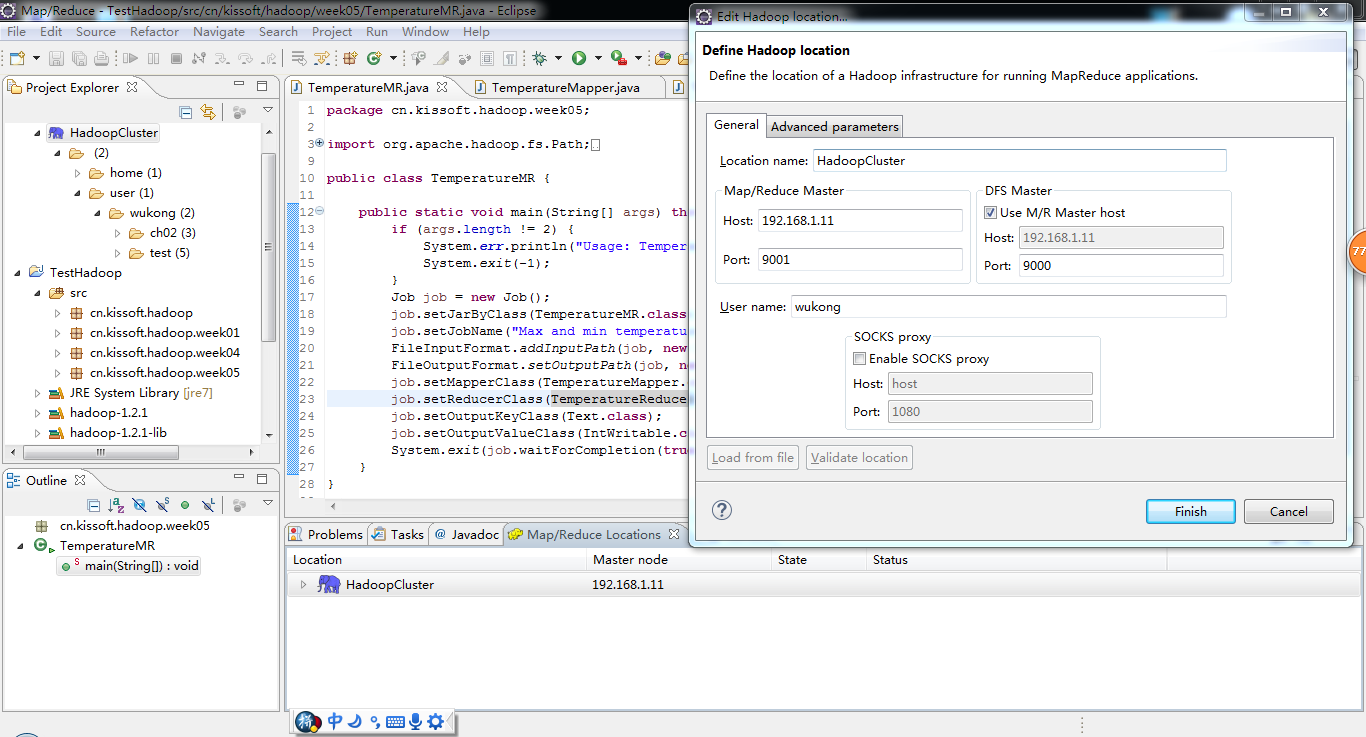Click the Print toolbar icon
Screen dimensions: 1366x737
(102, 58)
